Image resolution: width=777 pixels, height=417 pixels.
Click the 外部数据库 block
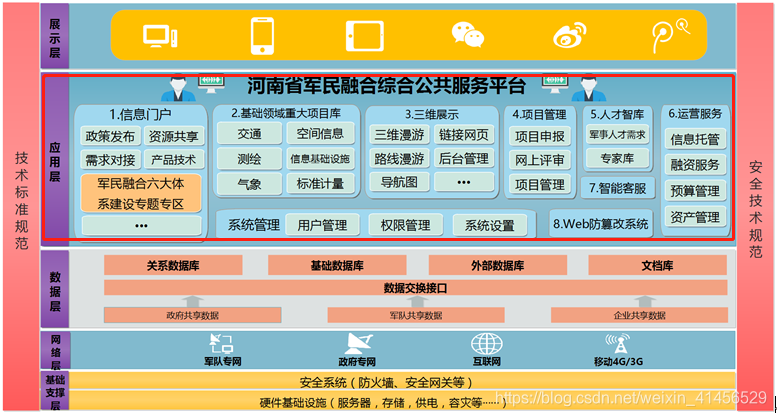point(498,265)
